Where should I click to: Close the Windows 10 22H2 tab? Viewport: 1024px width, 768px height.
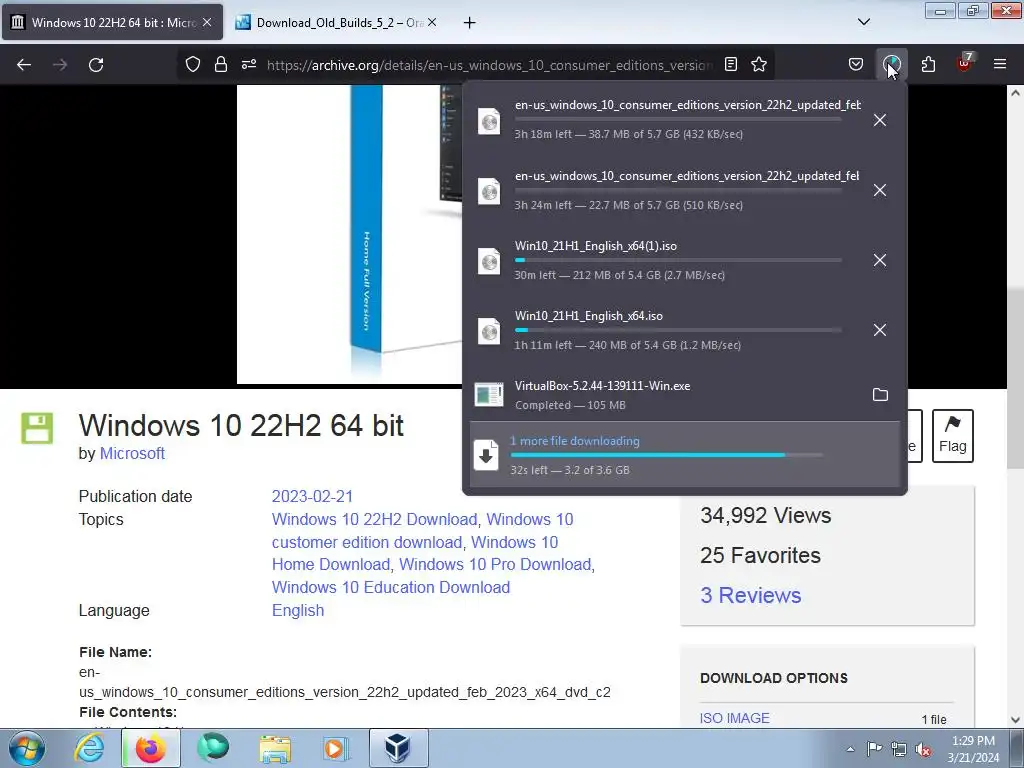[207, 22]
